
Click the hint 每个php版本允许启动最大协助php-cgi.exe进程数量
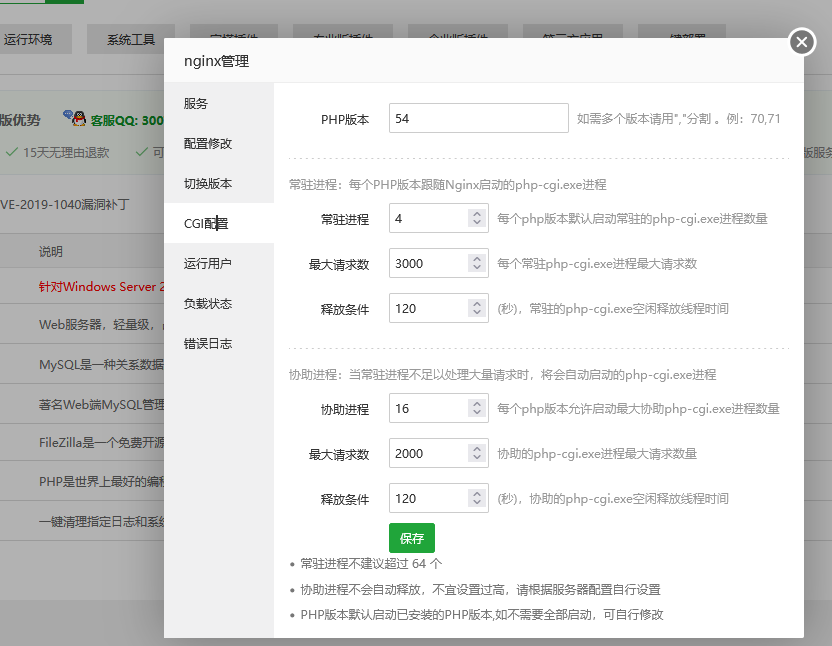point(638,409)
